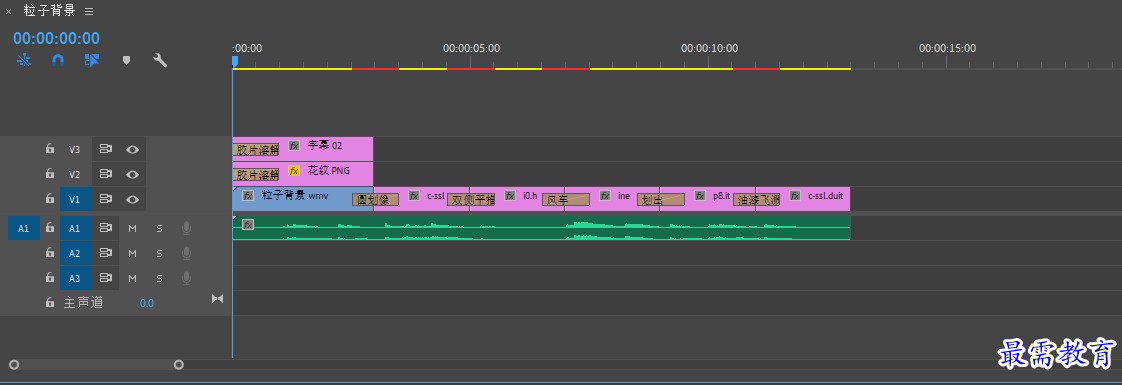Hide track V2 with eye icon

(132, 174)
